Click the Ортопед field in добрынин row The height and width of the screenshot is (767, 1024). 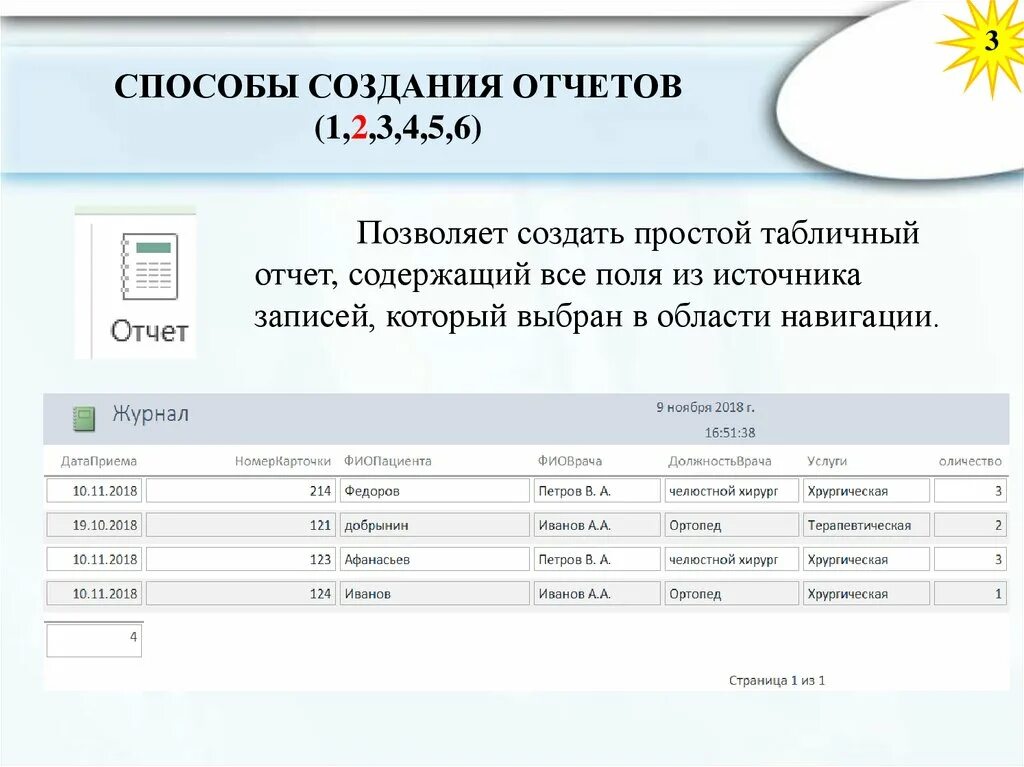(x=731, y=525)
